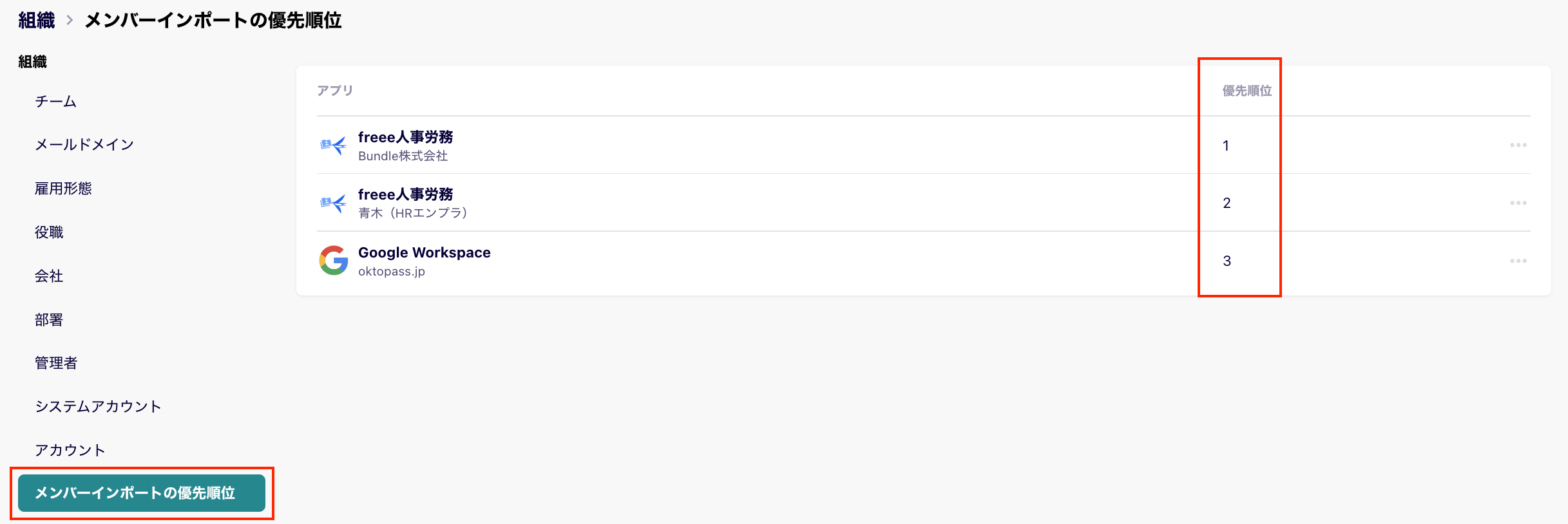Click the 組織 breadcrumb link
1568x524 pixels.
pyautogui.click(x=36, y=20)
